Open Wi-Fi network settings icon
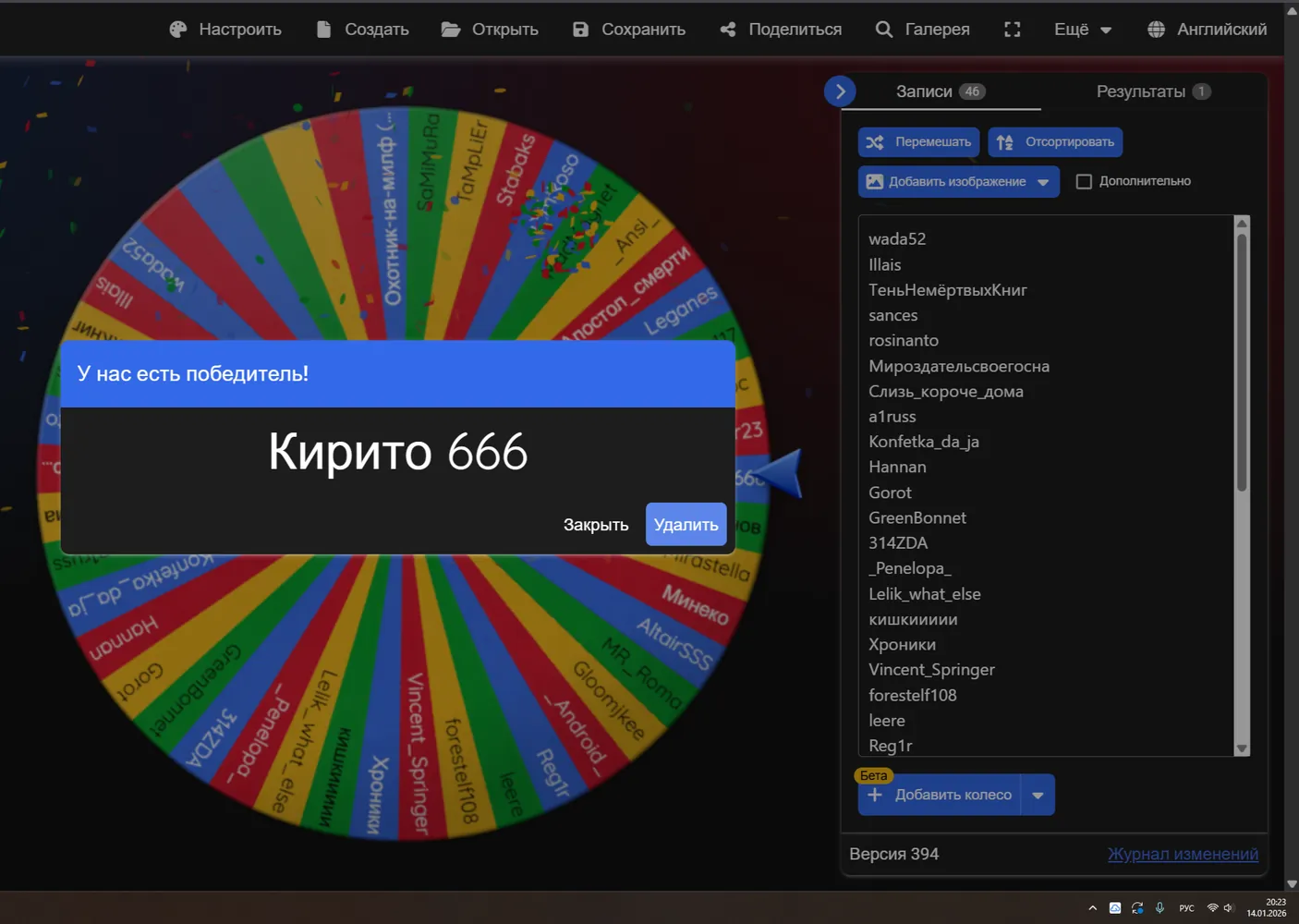Viewport: 1299px width, 924px height. (1212, 908)
